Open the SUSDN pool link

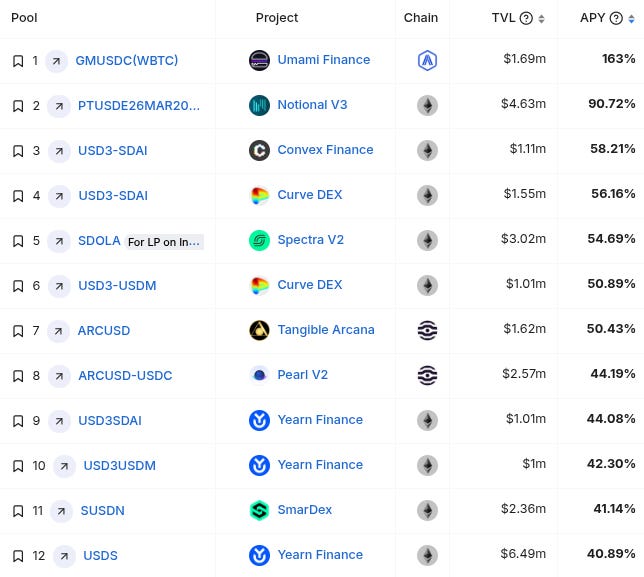(x=102, y=510)
